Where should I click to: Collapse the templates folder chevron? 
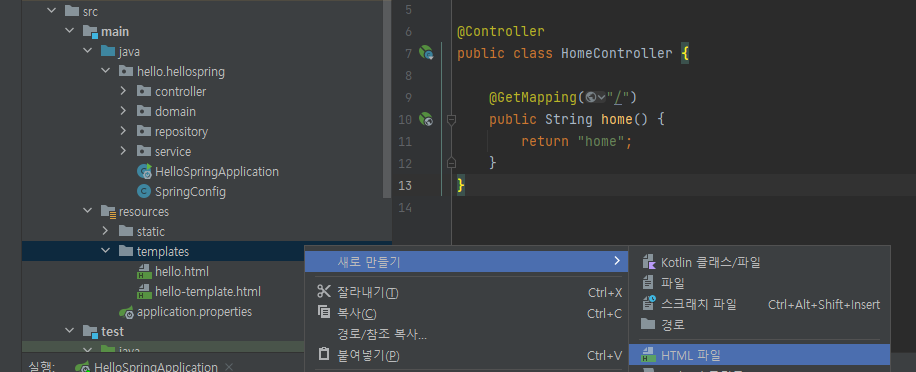coord(106,251)
